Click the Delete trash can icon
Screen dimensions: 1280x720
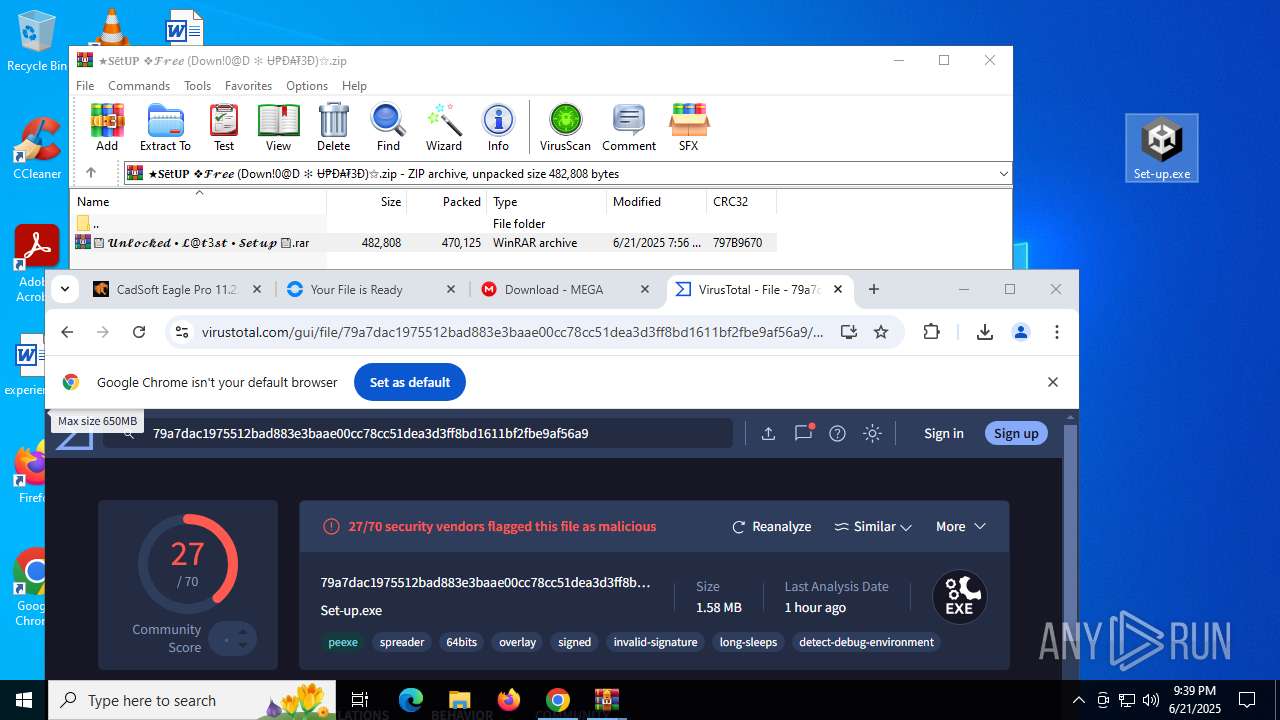point(333,127)
